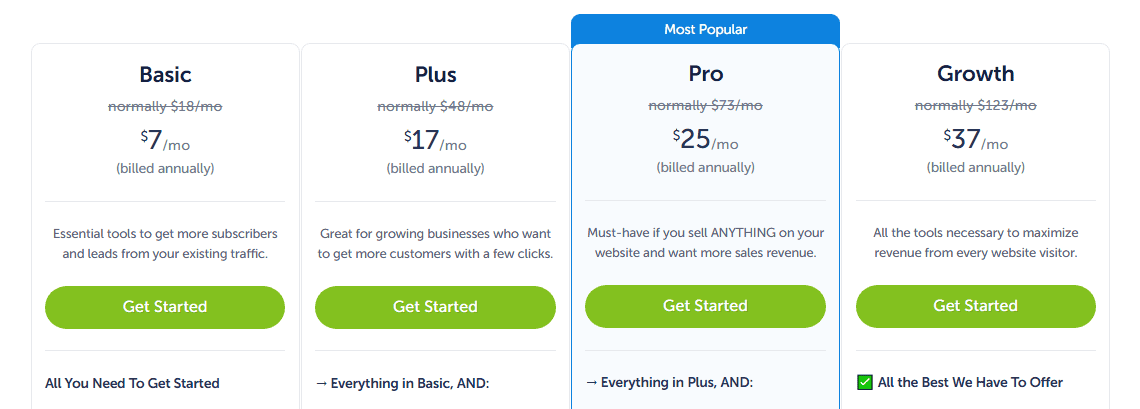This screenshot has width=1140, height=409.
Task: Click the $7/mo price
Action: [165, 141]
